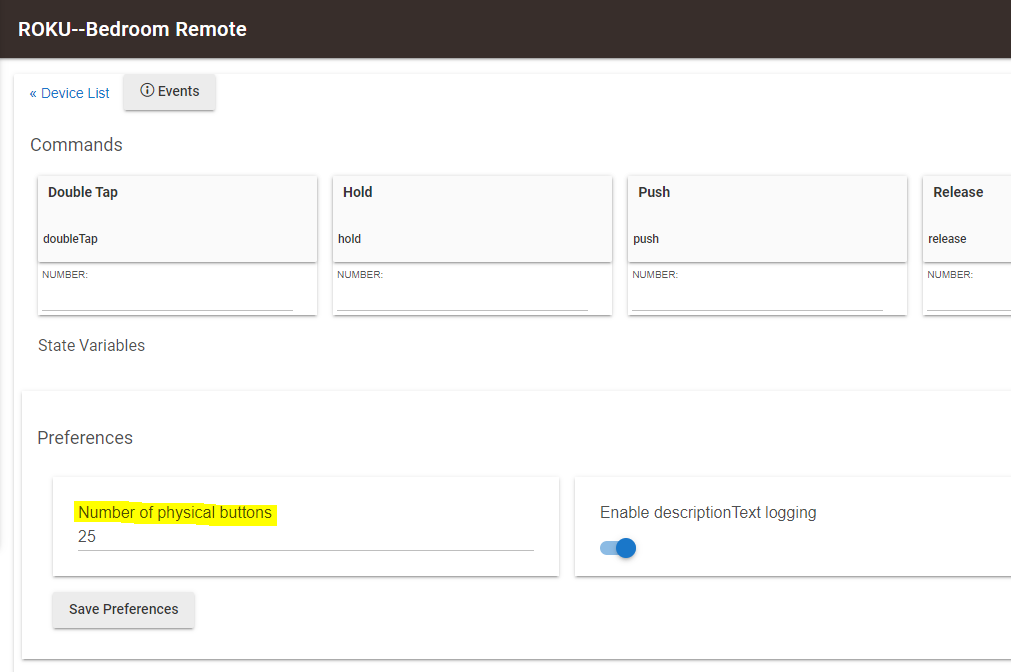The width and height of the screenshot is (1011, 672).
Task: Click the Preferences section heading
Action: coord(85,437)
